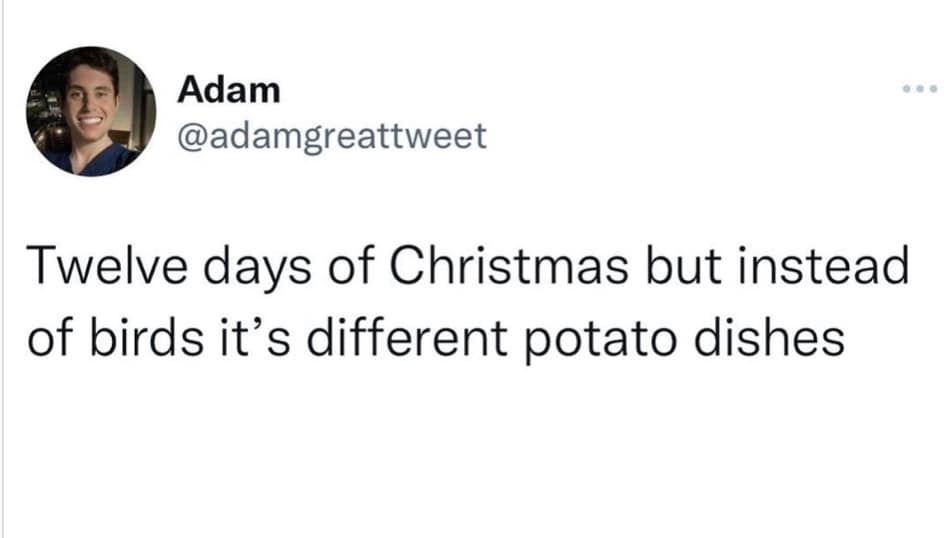Click the blank area below the tweet text

coord(470,450)
